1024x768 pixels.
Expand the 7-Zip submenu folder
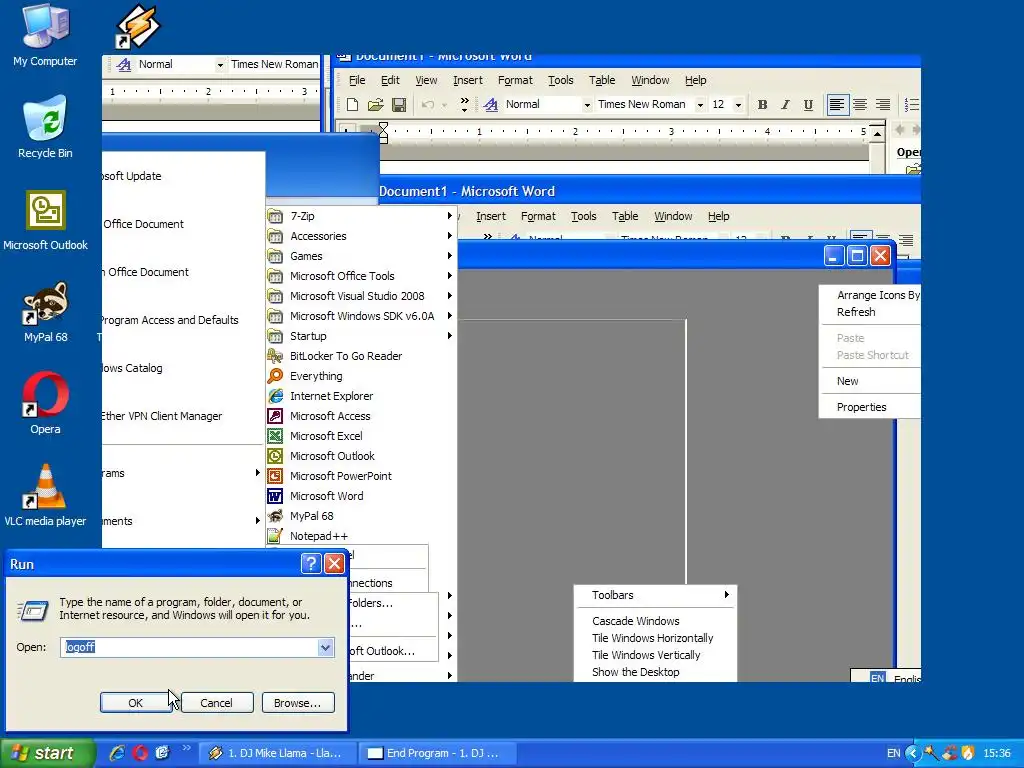(361, 216)
